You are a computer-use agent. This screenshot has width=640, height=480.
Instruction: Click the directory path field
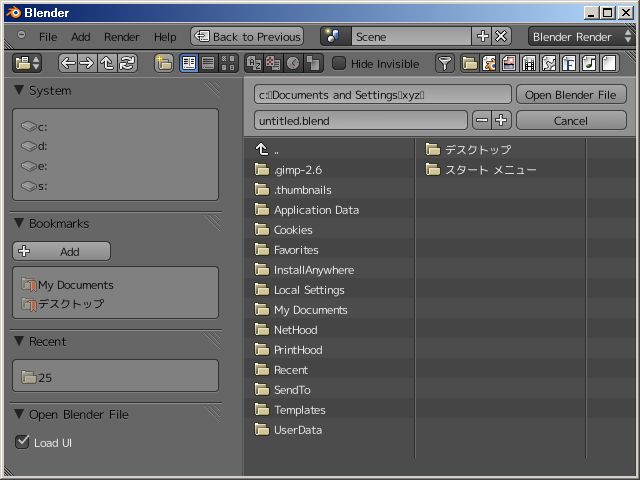382,95
